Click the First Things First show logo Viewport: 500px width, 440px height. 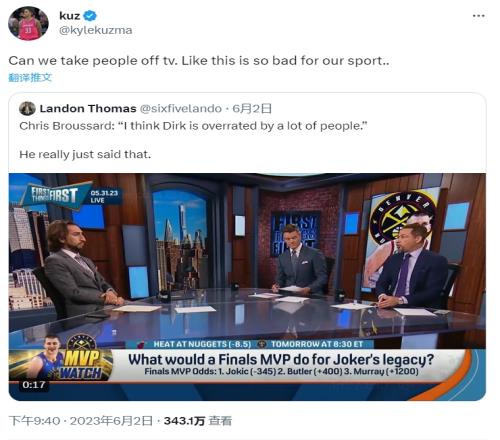click(53, 195)
